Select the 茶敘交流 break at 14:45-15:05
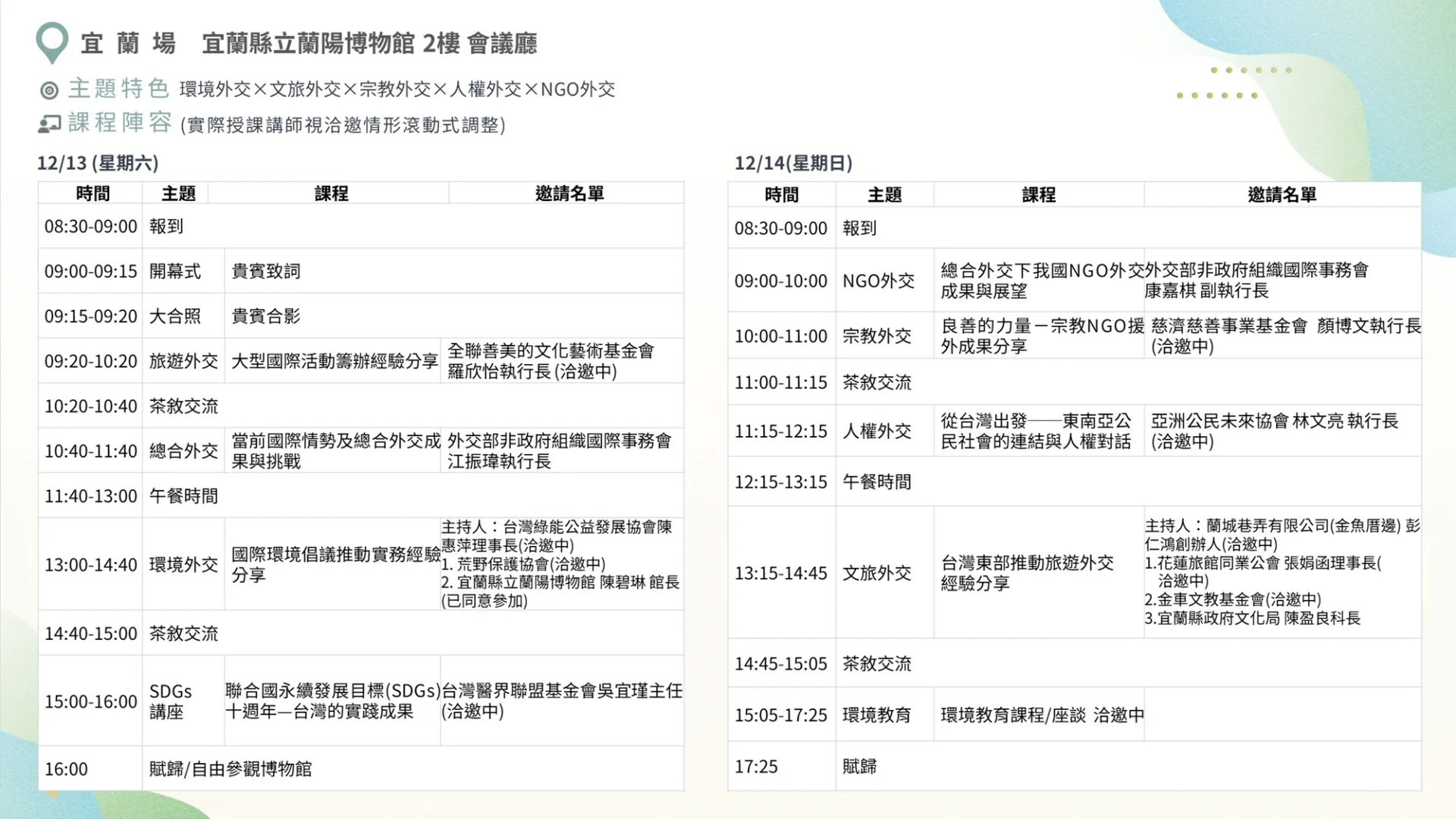This screenshot has width=1456, height=819. coord(876,663)
